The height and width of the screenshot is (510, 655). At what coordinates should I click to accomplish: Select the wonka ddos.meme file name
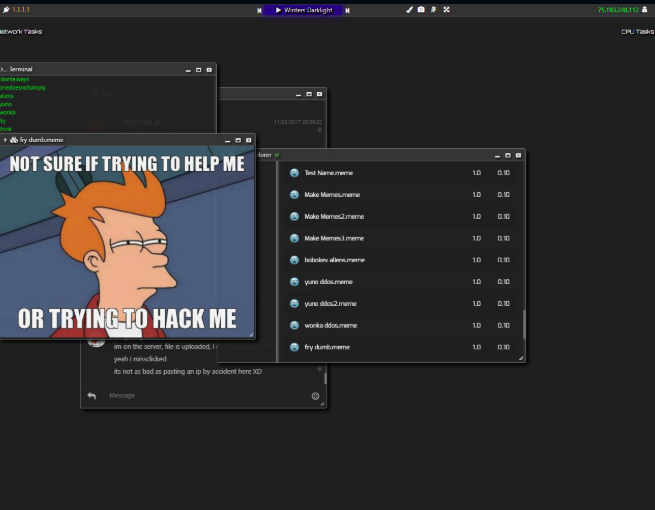pos(330,325)
